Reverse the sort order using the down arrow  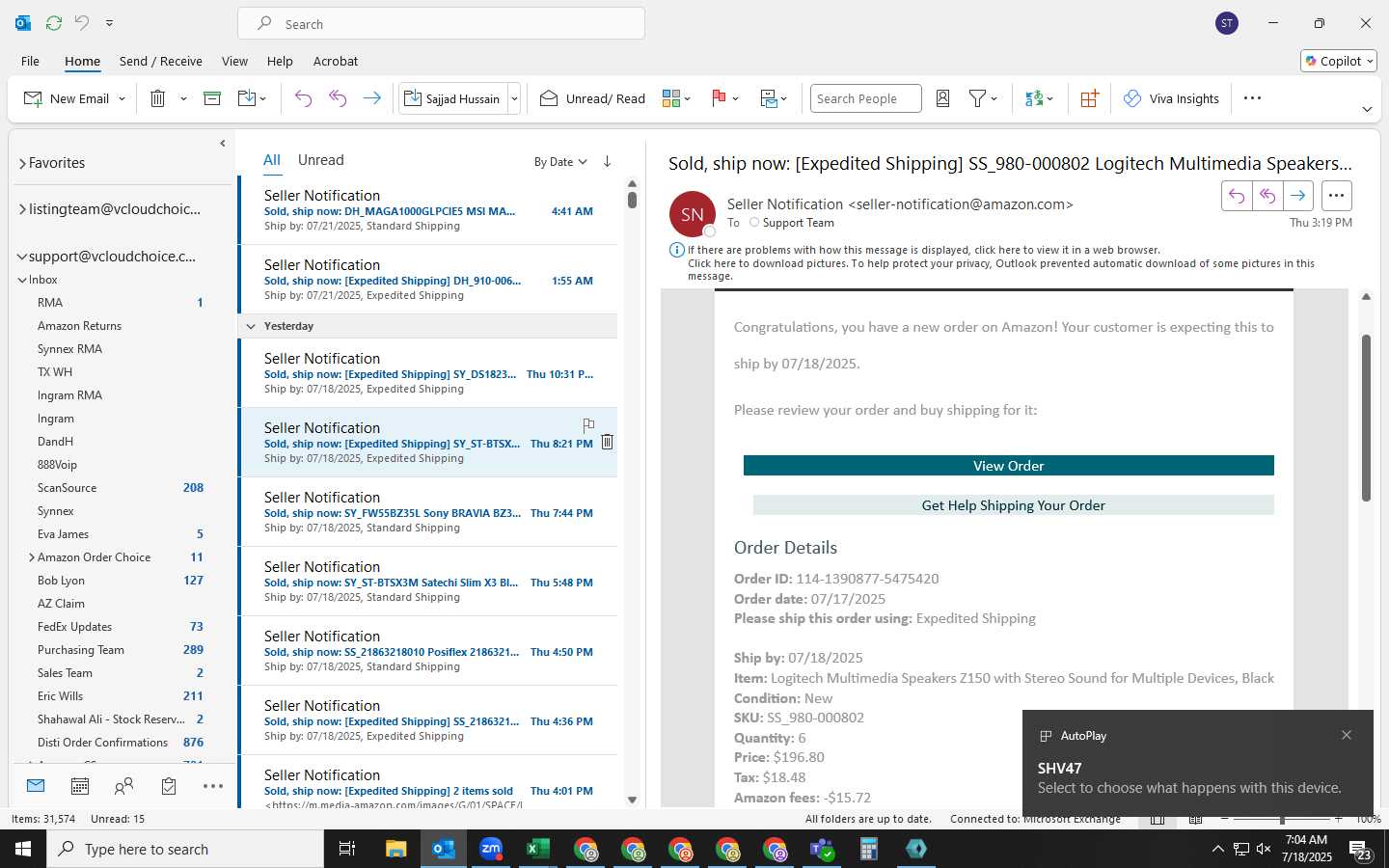[x=607, y=161]
